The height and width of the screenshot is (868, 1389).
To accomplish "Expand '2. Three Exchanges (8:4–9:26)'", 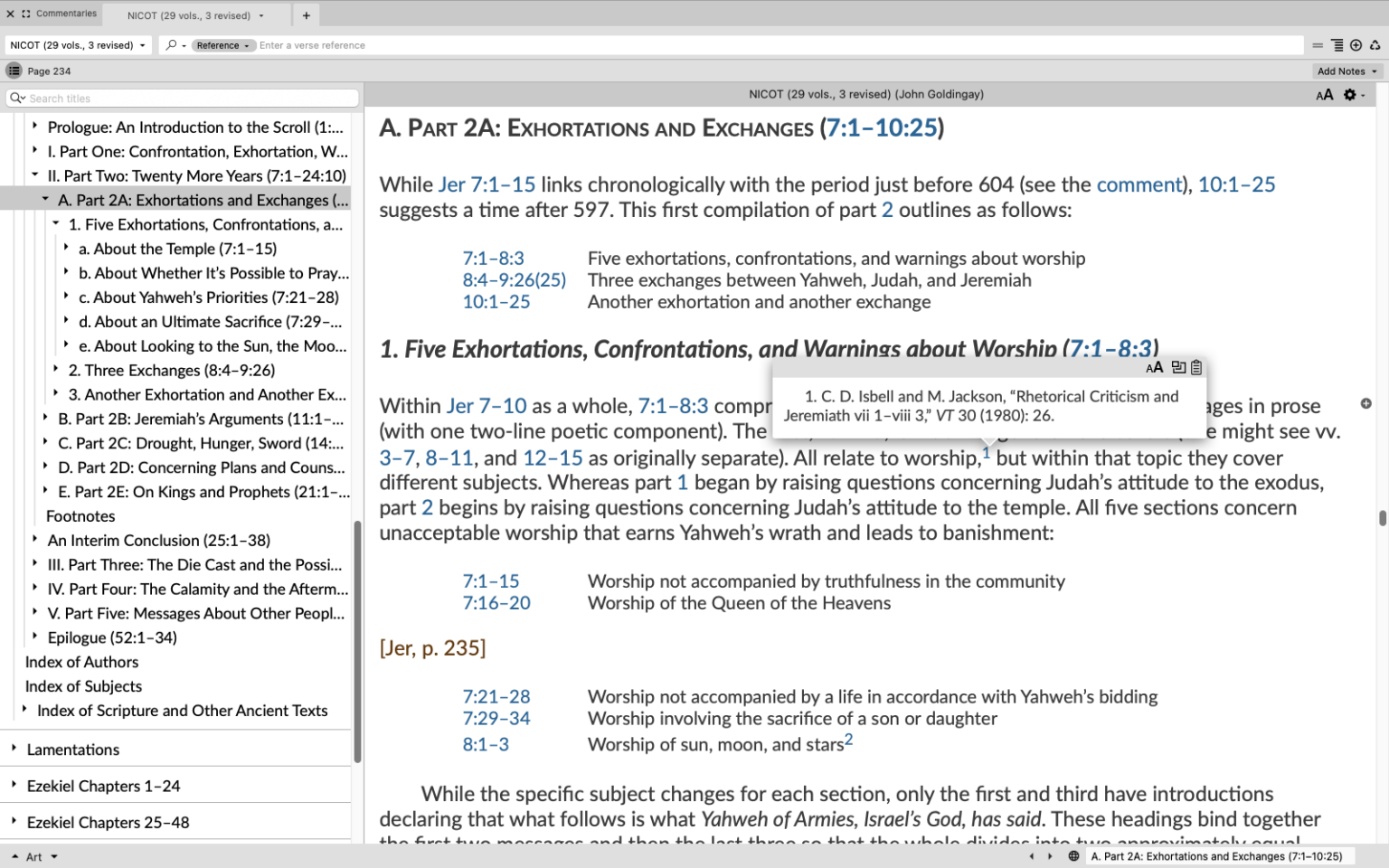I will tap(55, 369).
